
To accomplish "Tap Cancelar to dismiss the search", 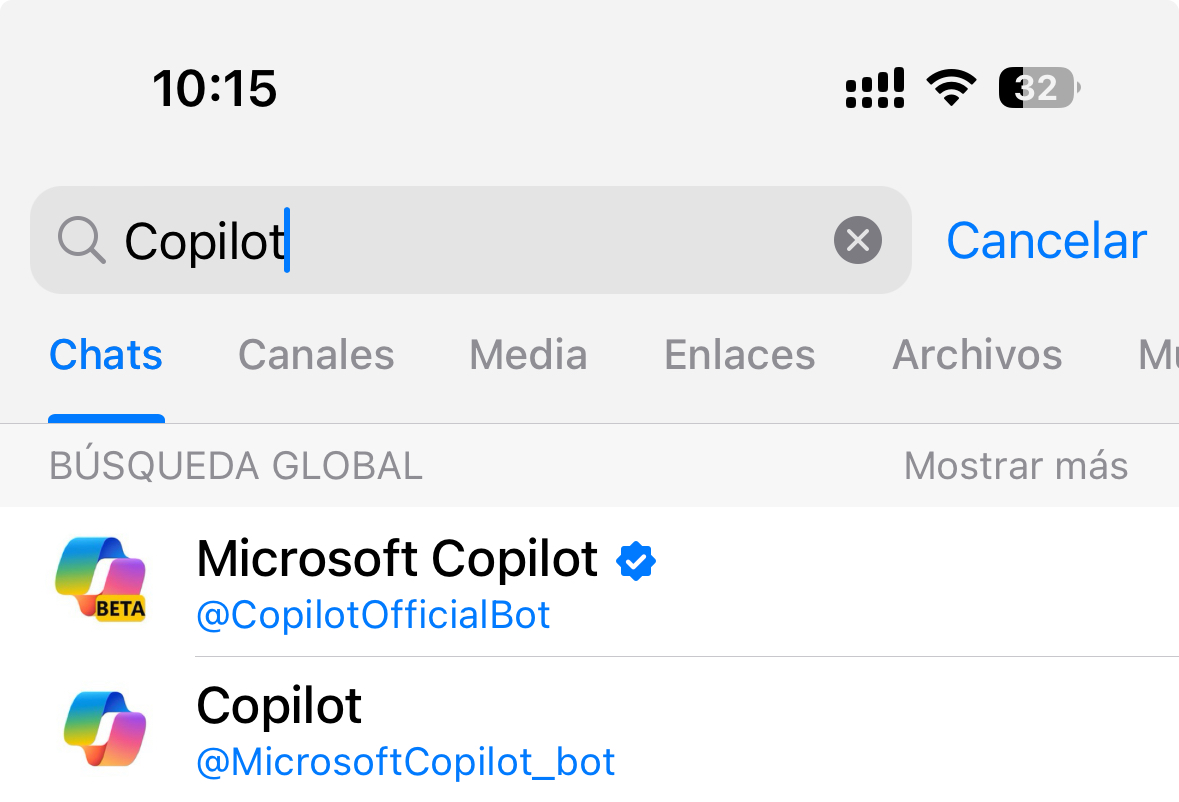I will click(x=1046, y=240).
